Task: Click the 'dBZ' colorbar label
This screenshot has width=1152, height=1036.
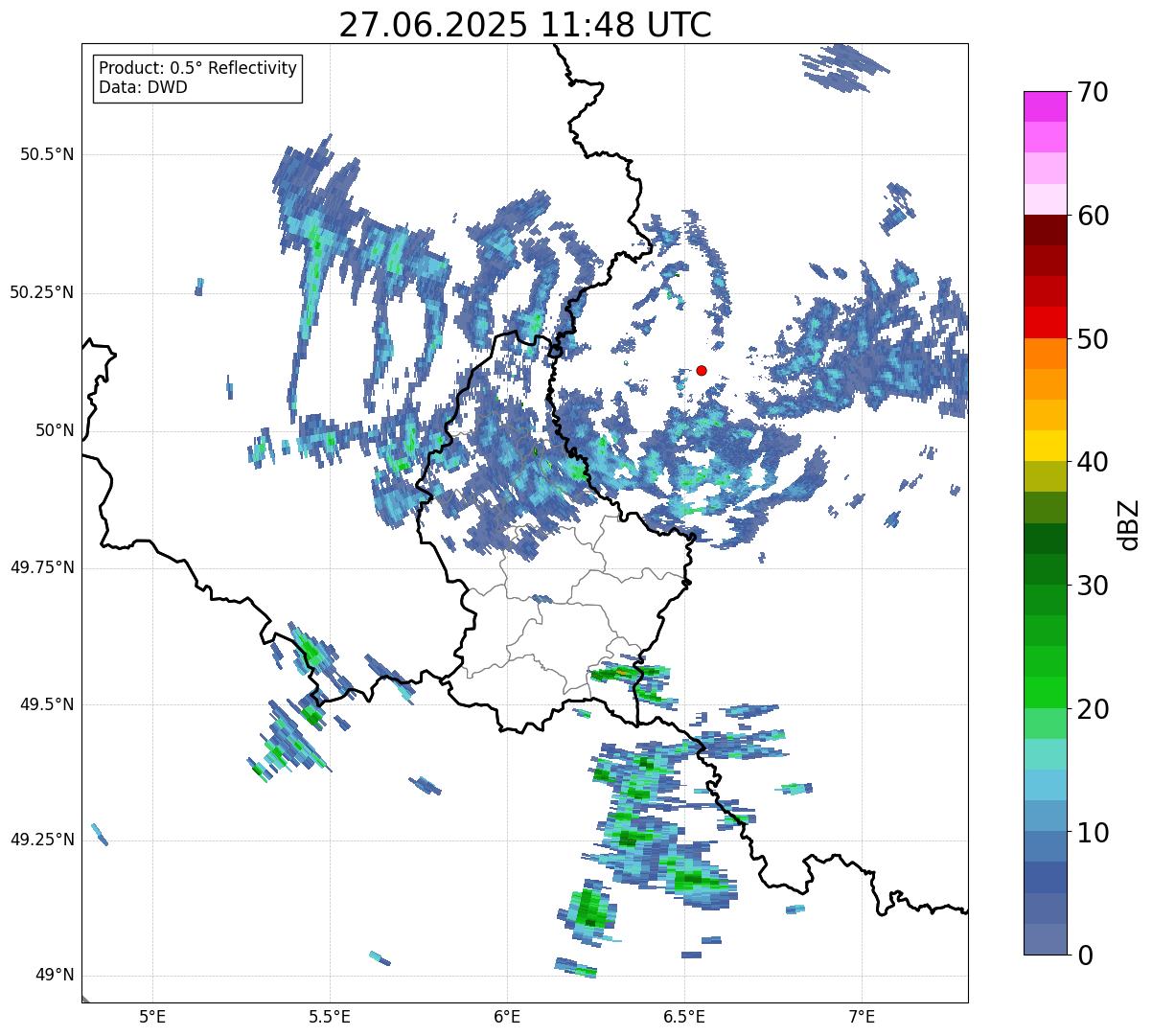Action: [x=1129, y=524]
